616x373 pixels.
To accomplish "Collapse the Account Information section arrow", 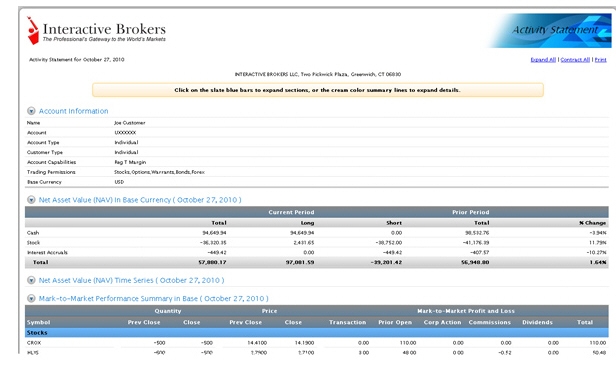I will 31,111.
